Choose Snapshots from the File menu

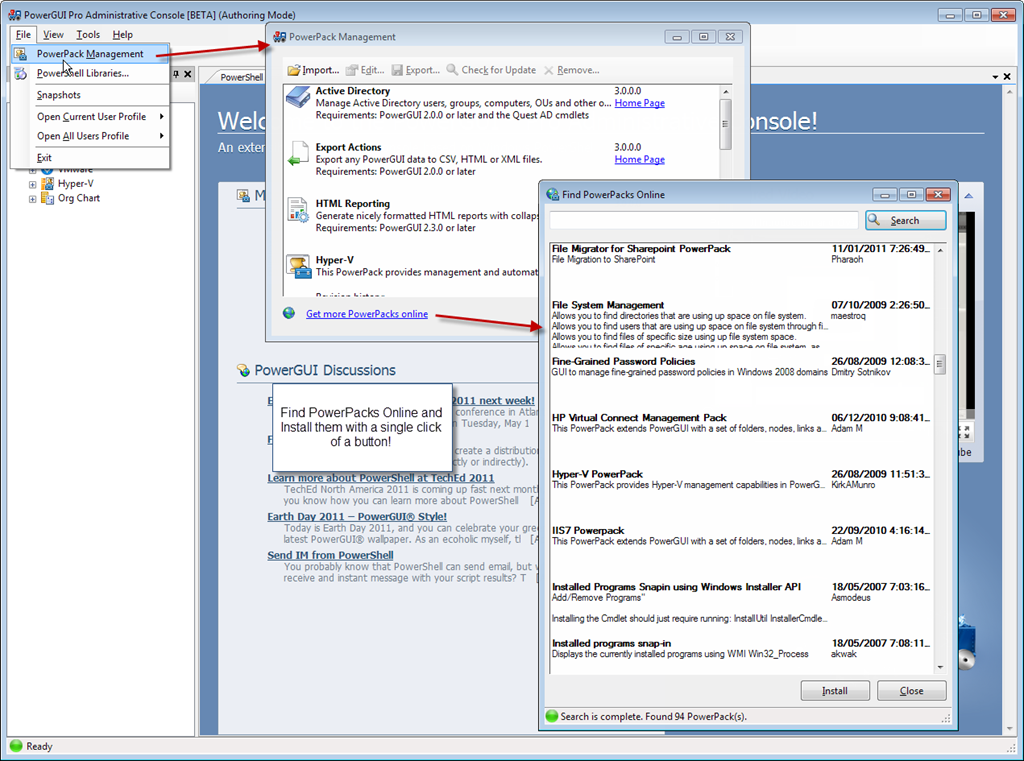tap(59, 95)
